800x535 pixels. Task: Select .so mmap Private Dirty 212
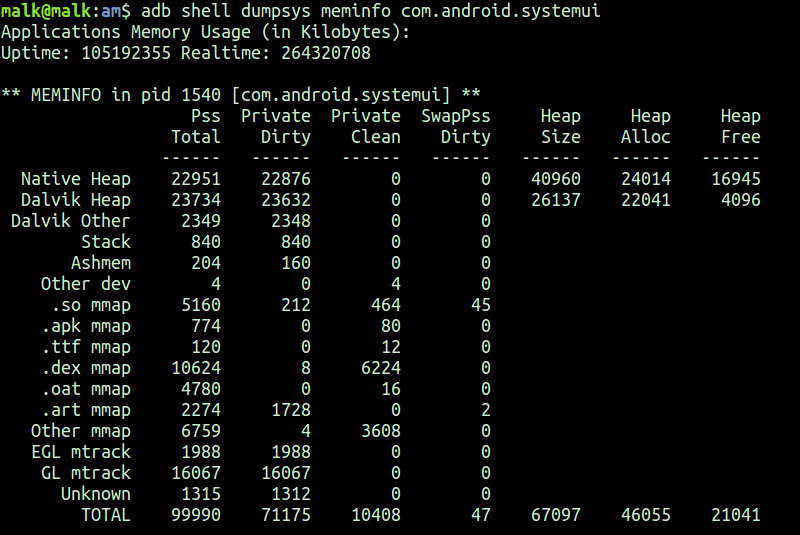pyautogui.click(x=296, y=305)
